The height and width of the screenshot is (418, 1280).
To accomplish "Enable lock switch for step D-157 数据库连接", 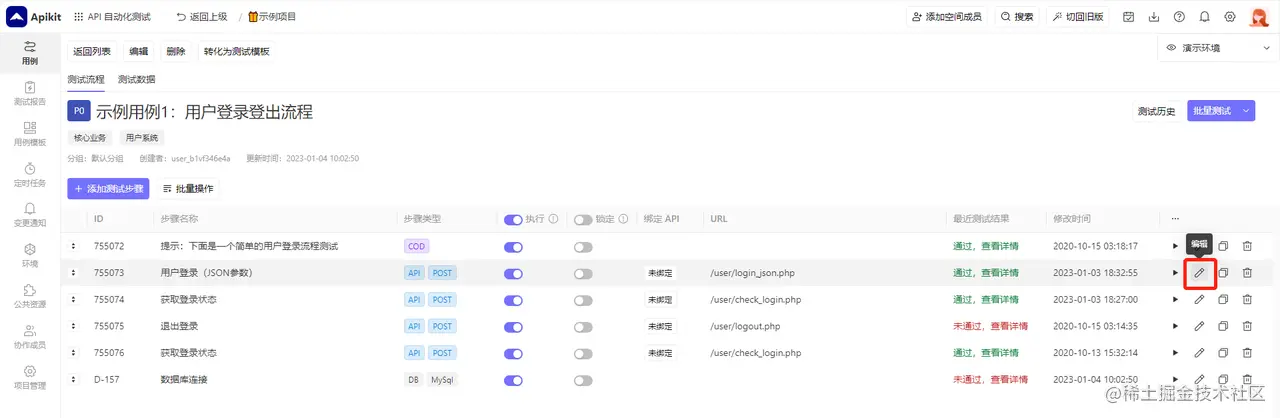I will coord(583,380).
